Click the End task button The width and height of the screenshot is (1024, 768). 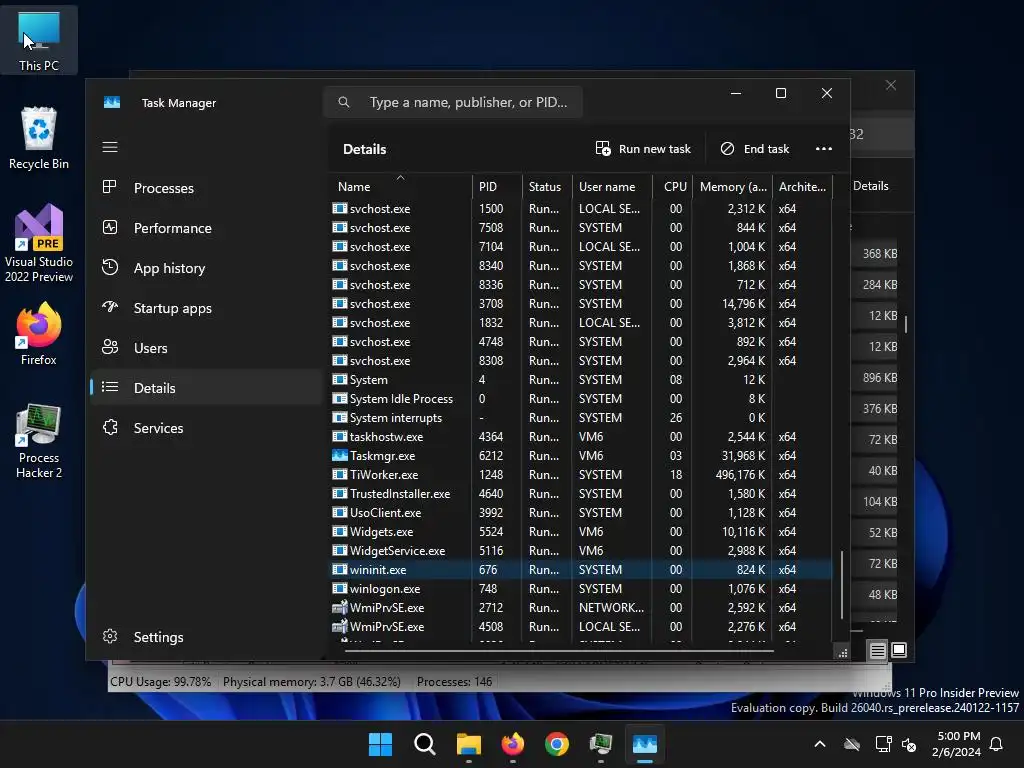coord(755,149)
